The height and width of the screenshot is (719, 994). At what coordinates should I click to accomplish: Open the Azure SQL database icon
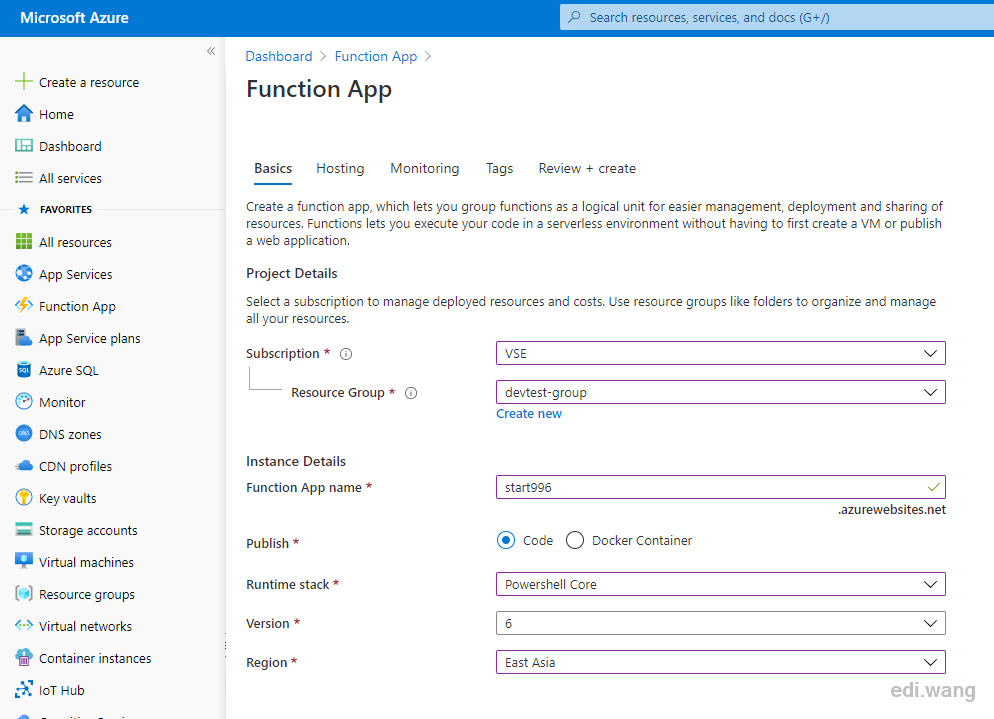click(23, 370)
